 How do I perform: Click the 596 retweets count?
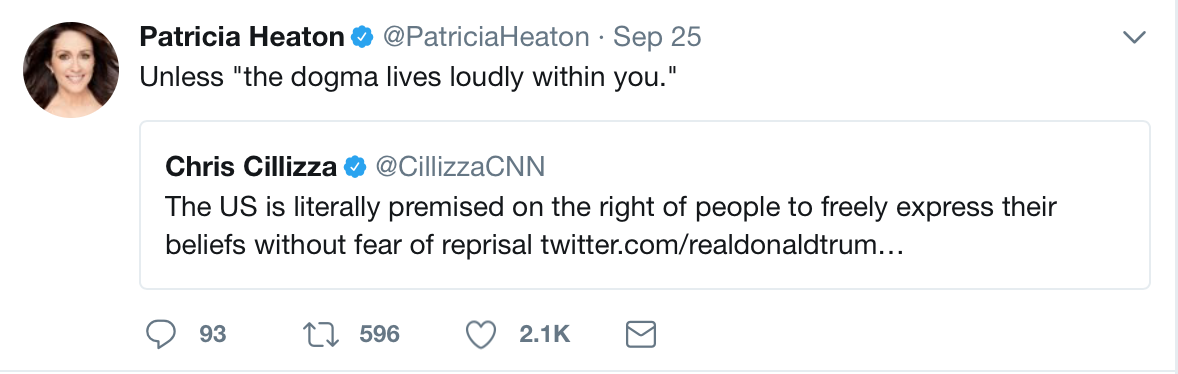click(379, 334)
